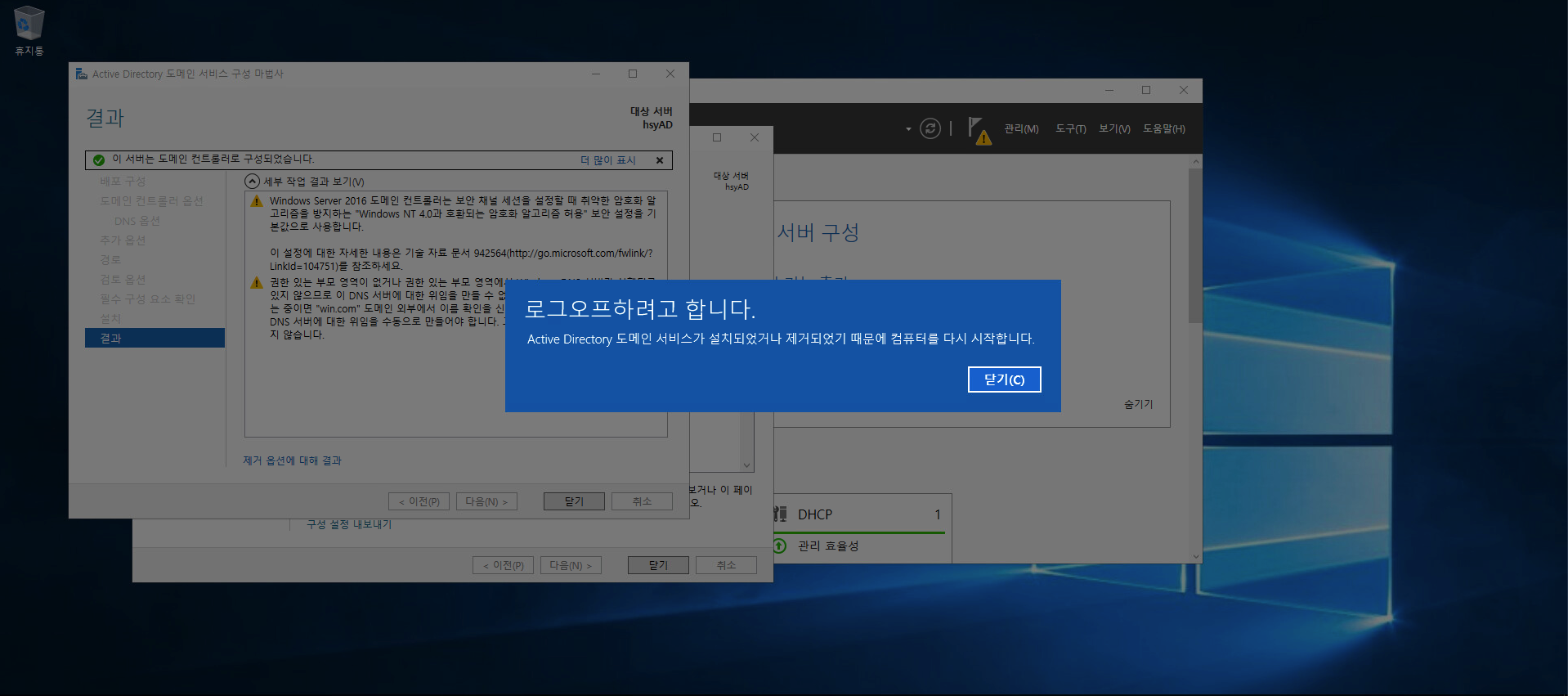This screenshot has height=696, width=1568.
Task: Dismiss the domain controller success notification
Action: pos(660,160)
